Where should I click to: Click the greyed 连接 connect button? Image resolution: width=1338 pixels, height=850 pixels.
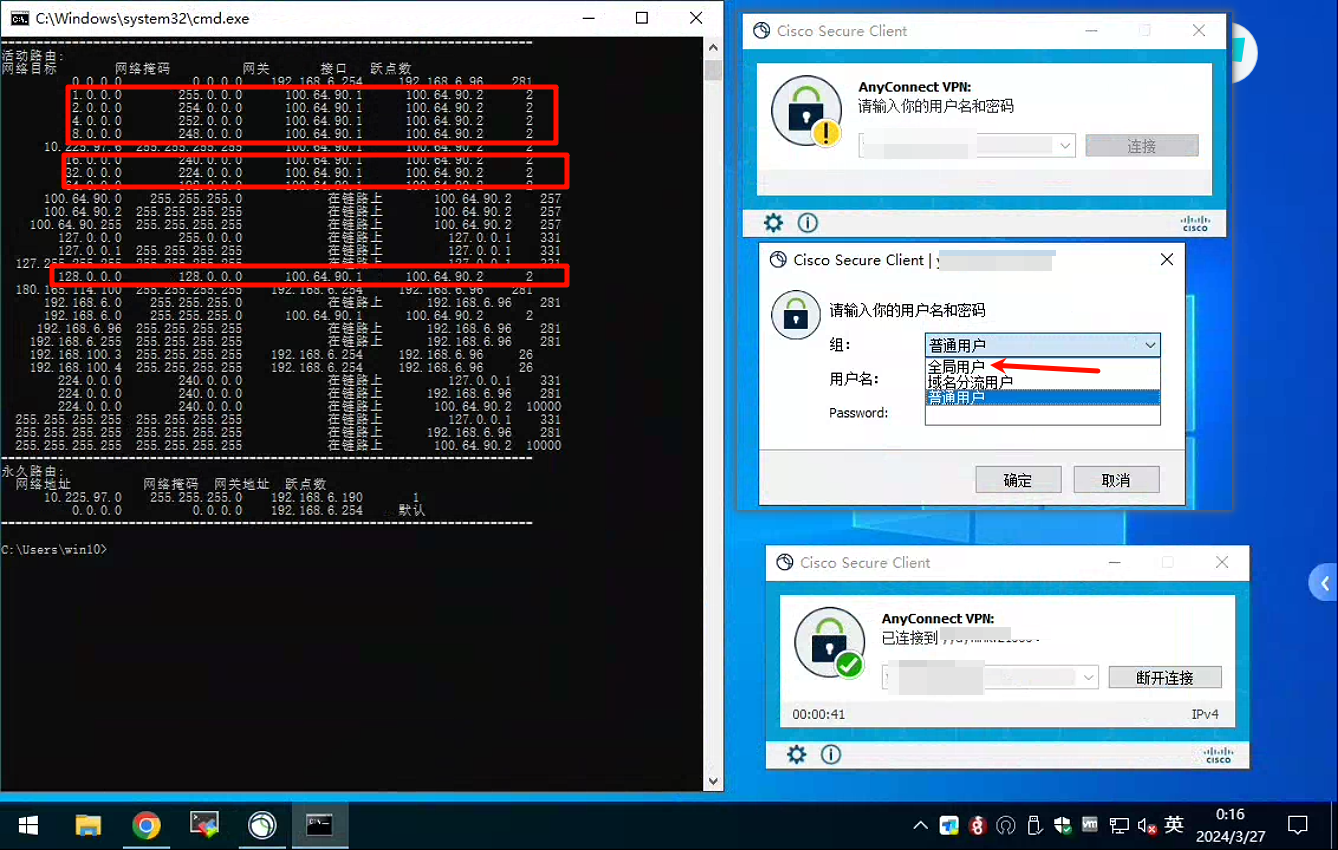coord(1142,146)
